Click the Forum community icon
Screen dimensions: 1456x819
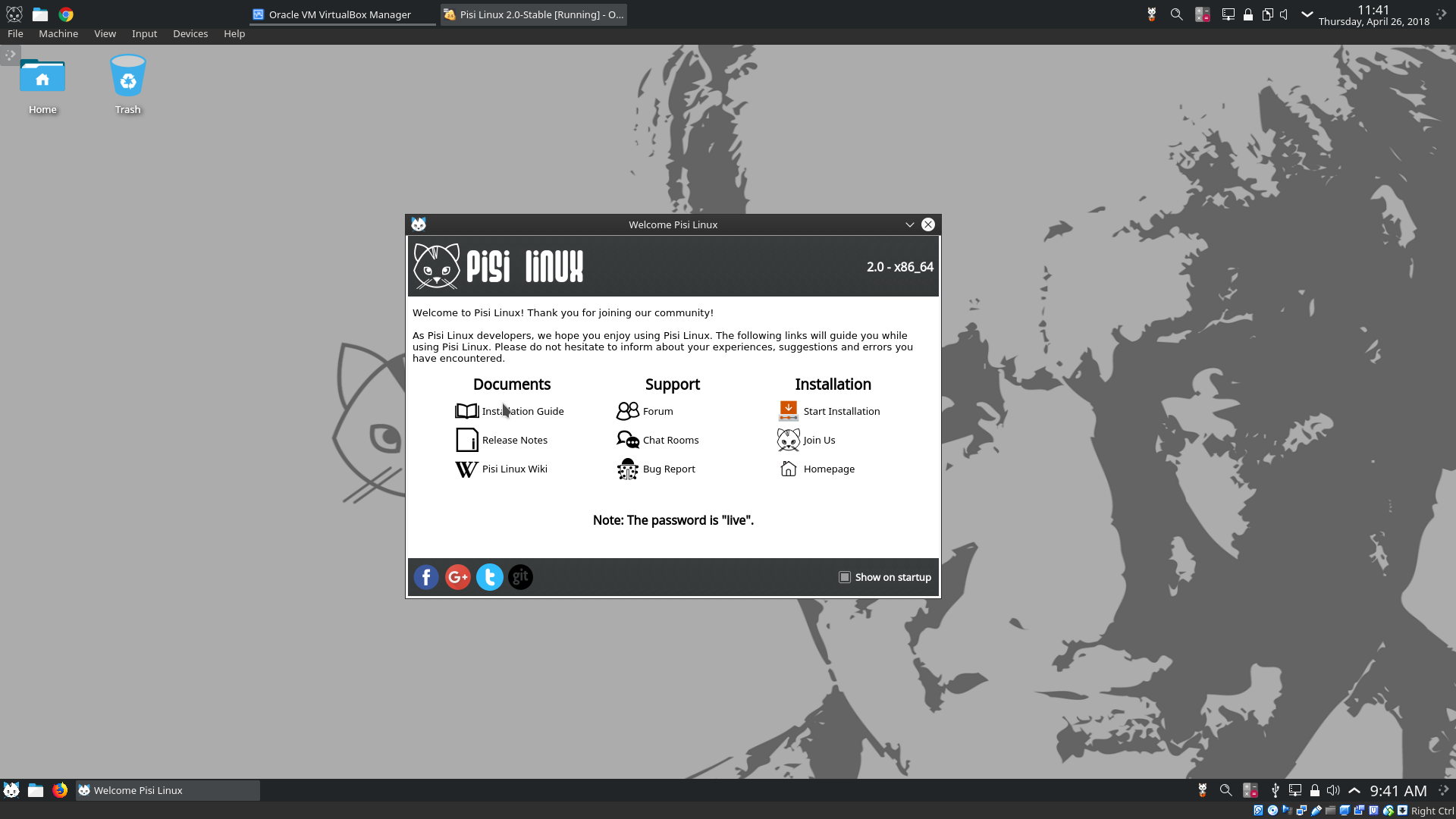(x=628, y=411)
